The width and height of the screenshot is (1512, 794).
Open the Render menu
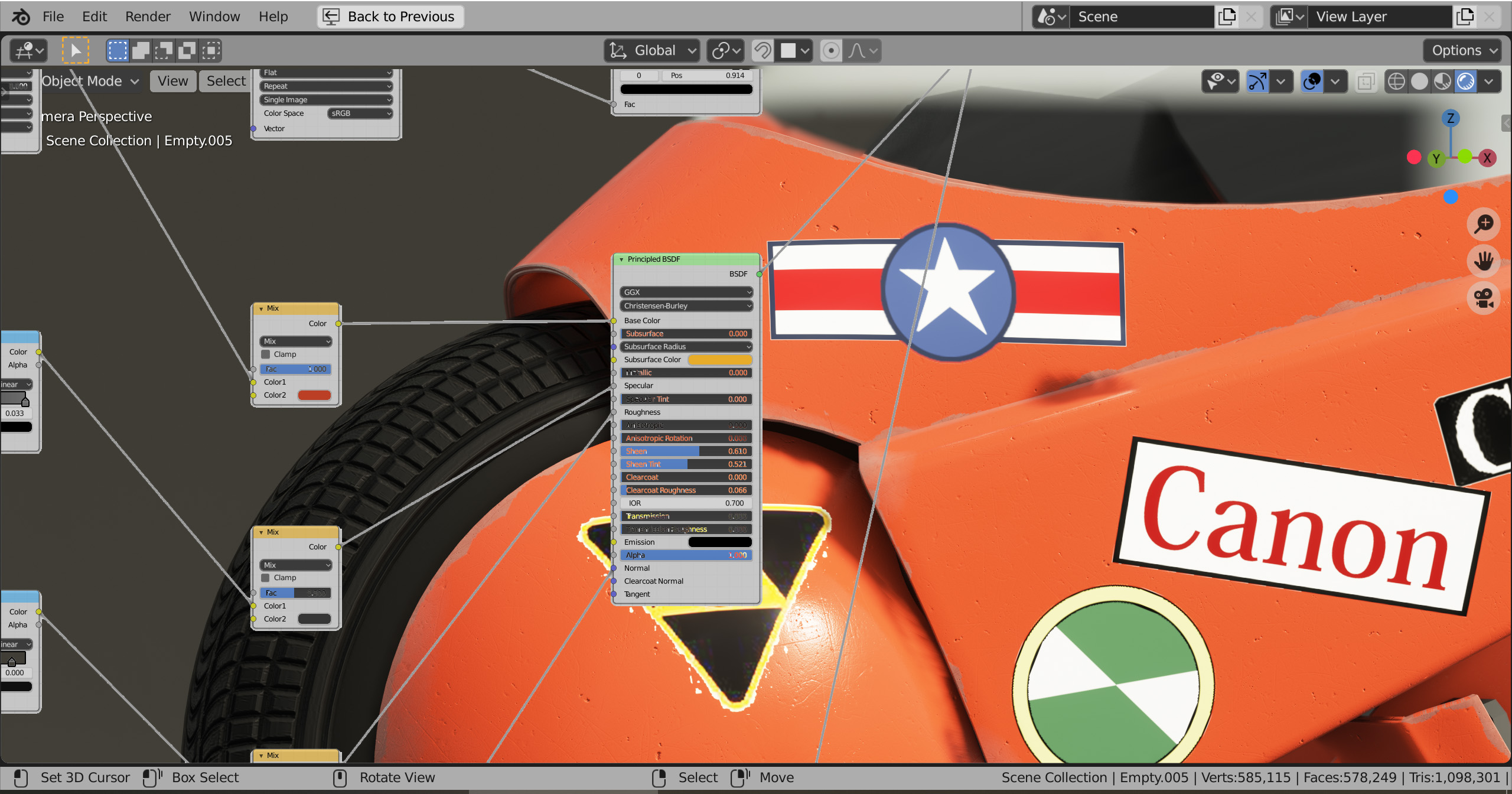[x=148, y=17]
